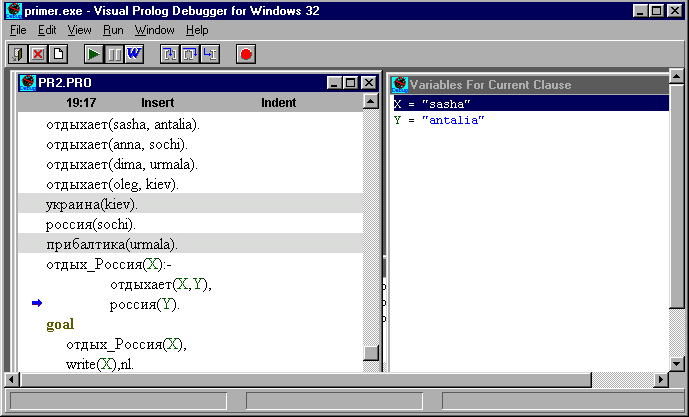Click the horizontal scrollbar thumb
This screenshot has height=417, width=689.
tap(306, 379)
